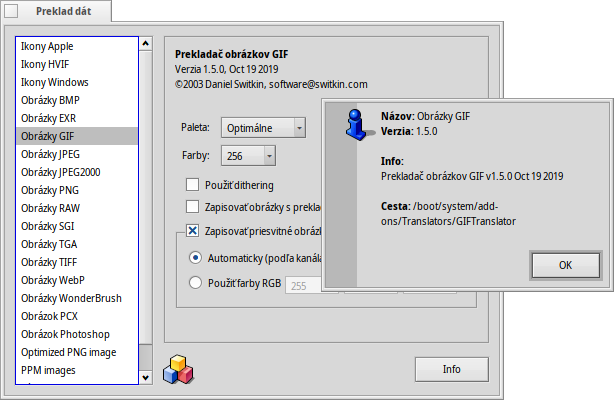614x400 pixels.
Task: Open the Paleta dropdown
Action: [x=266, y=127]
